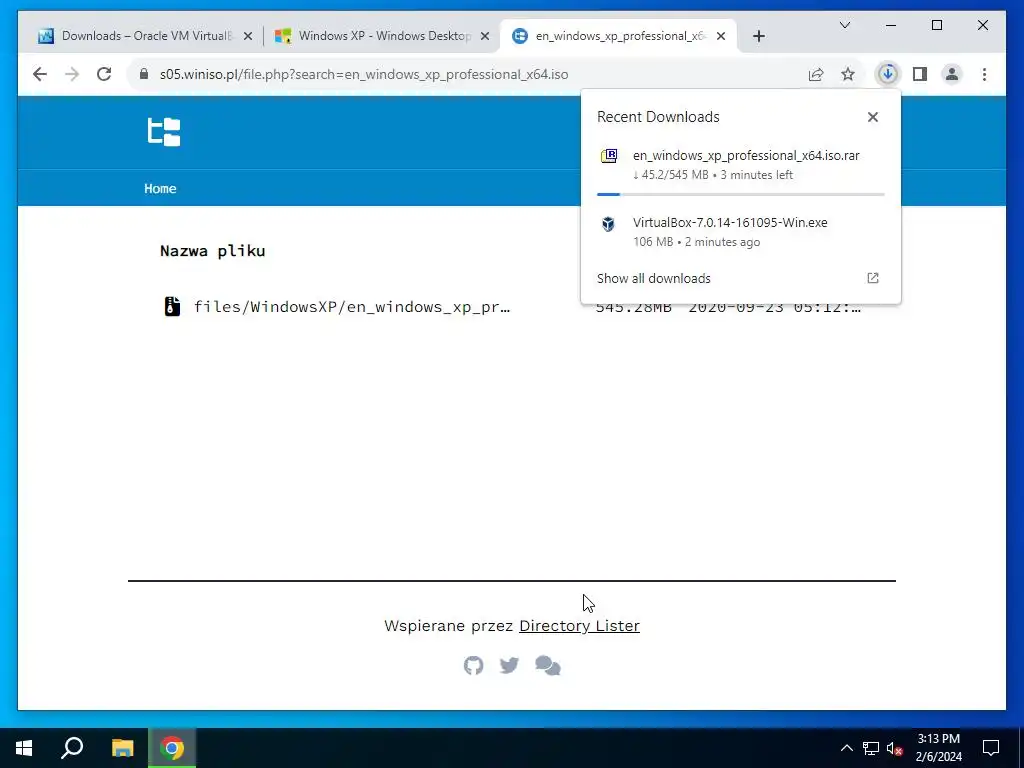Click the download progress bar
Viewport: 1024px width, 768px height.
coord(741,195)
